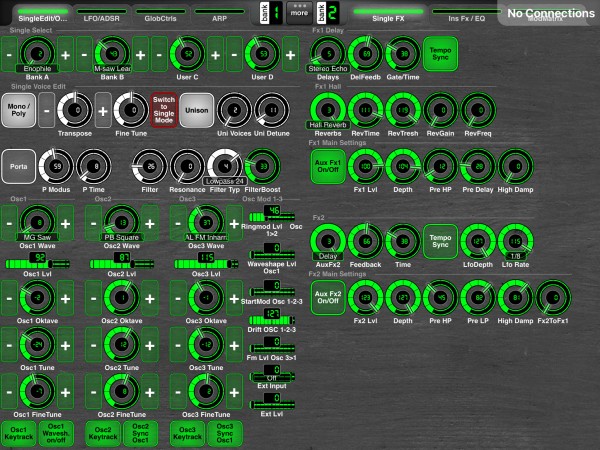Switch to the SingleEdit/O... tab
The width and height of the screenshot is (600, 450).
point(42,15)
